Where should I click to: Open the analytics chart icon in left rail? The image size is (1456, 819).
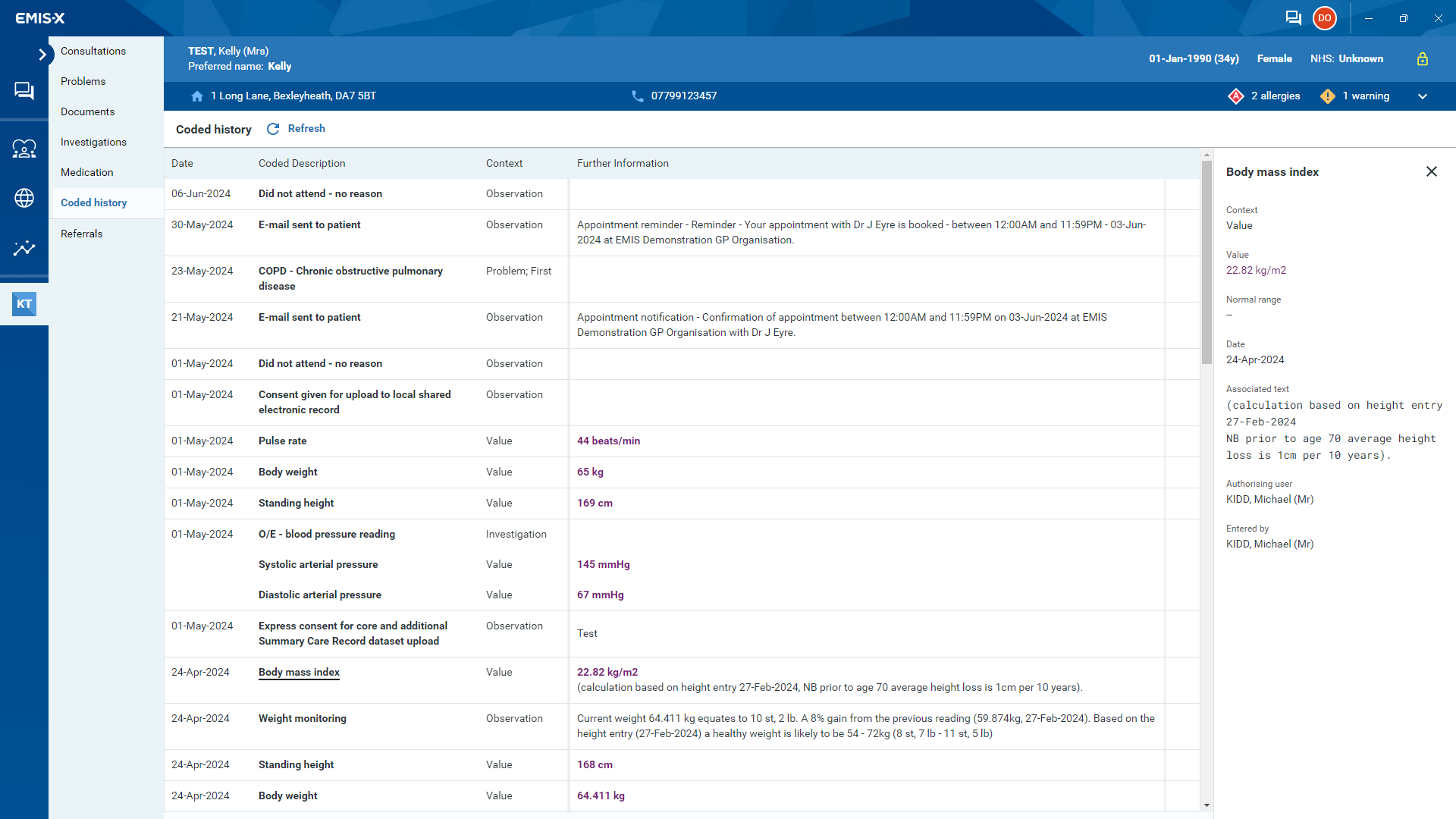tap(24, 247)
